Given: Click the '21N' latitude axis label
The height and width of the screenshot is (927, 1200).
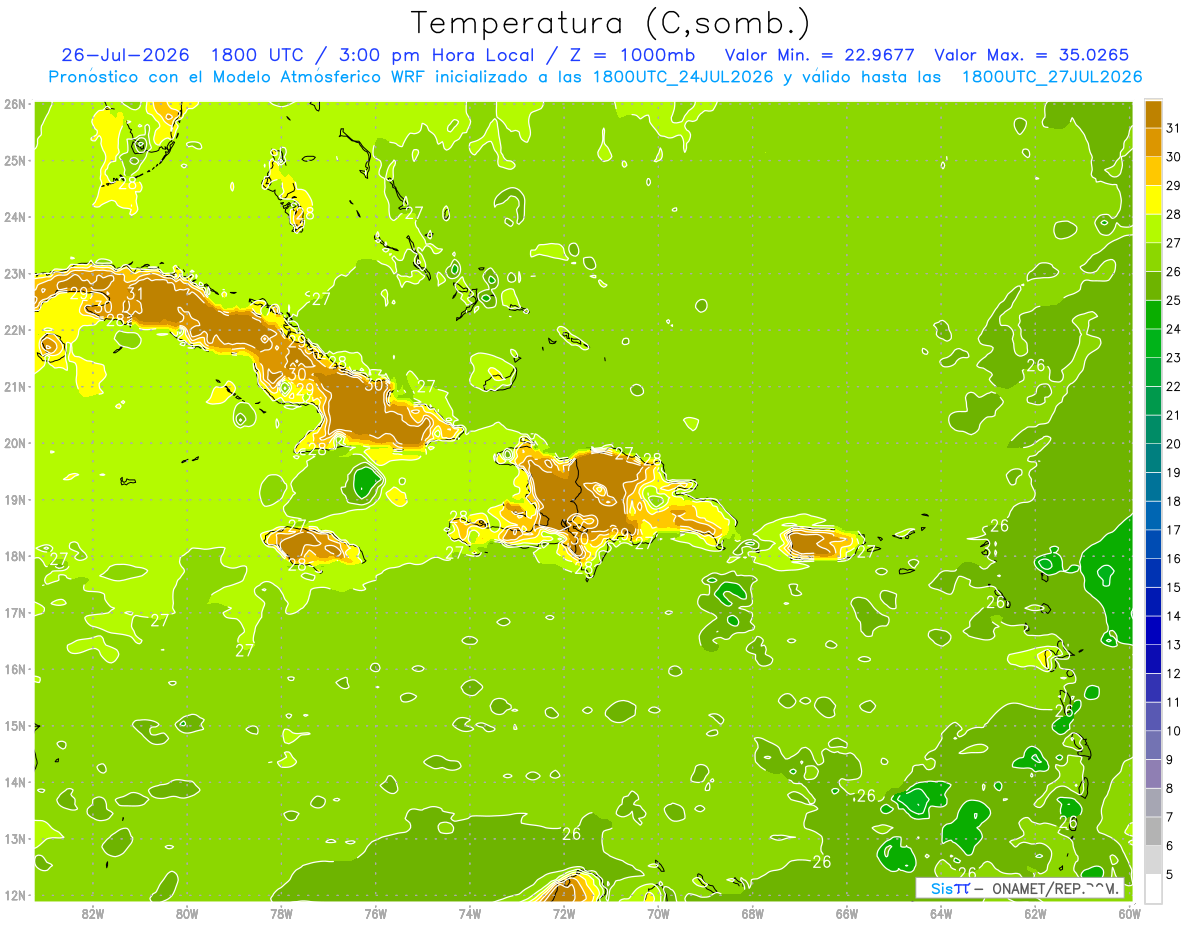Looking at the screenshot, I should click(x=15, y=386).
